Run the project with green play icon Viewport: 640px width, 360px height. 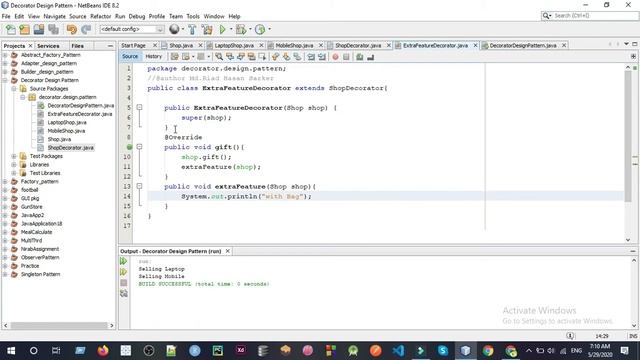coord(222,29)
